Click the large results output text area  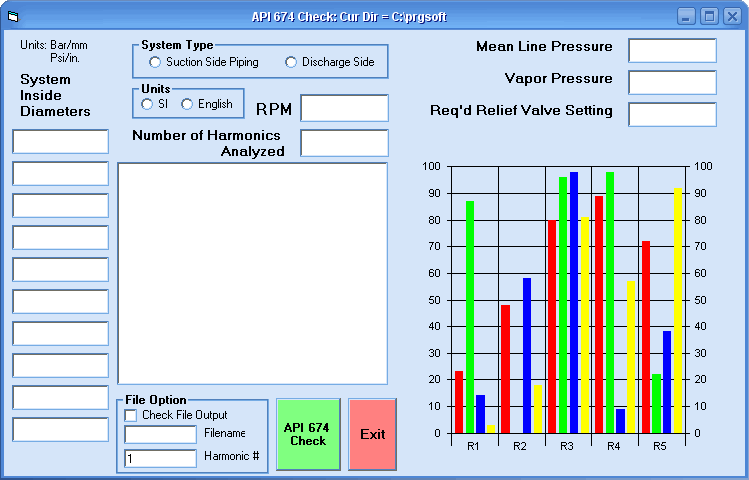click(253, 273)
